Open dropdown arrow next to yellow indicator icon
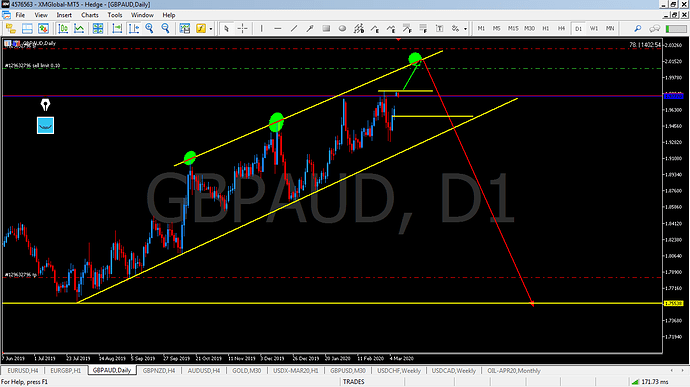Screen dimensions: 690x387 click(x=211, y=29)
